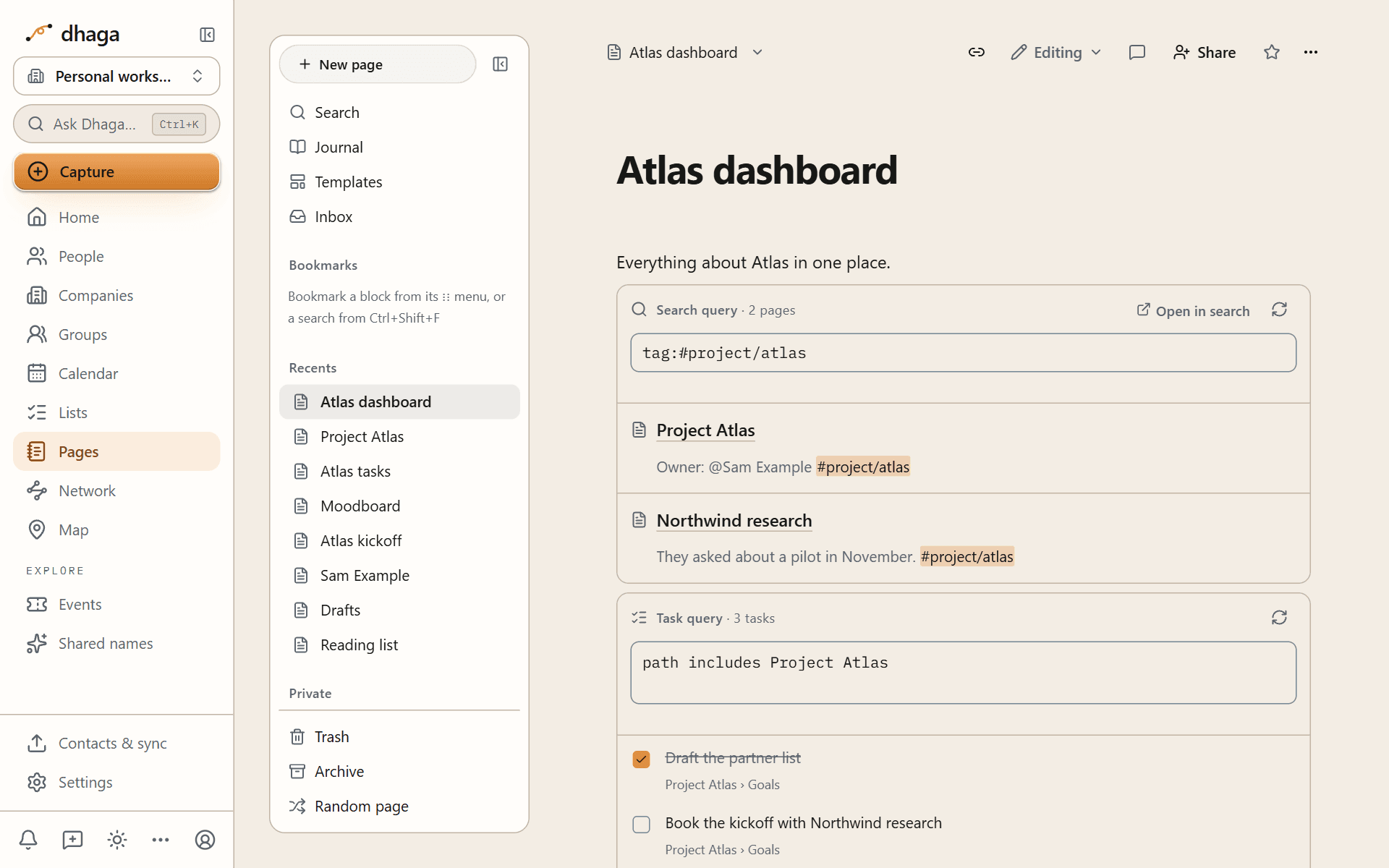Check Book the kickoff with Northwind task

coord(641,825)
